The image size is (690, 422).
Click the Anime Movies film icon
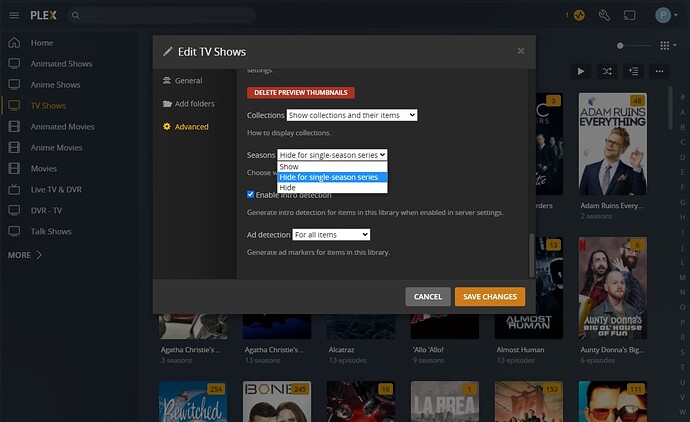click(x=14, y=147)
